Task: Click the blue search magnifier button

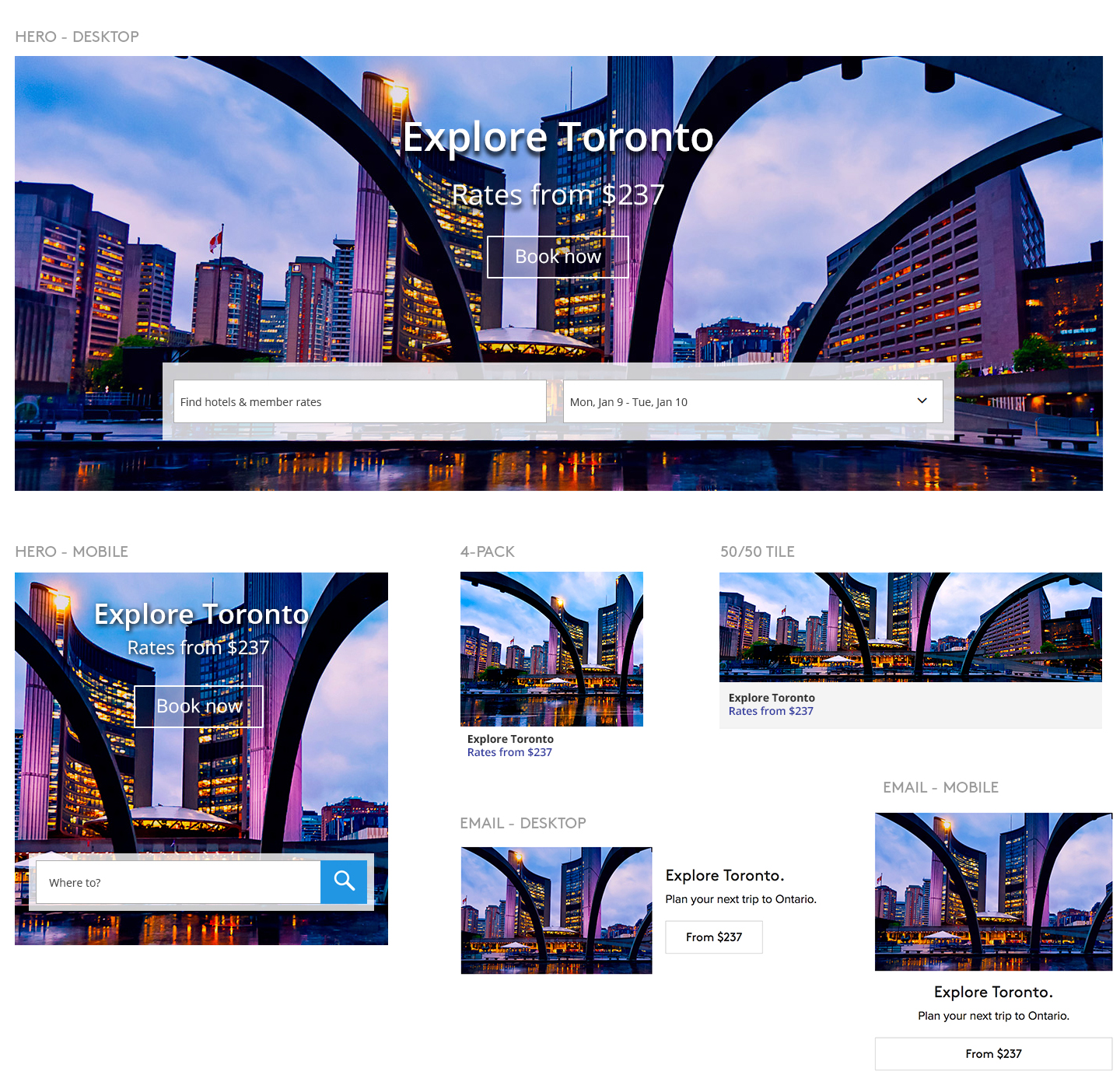Action: coord(344,881)
